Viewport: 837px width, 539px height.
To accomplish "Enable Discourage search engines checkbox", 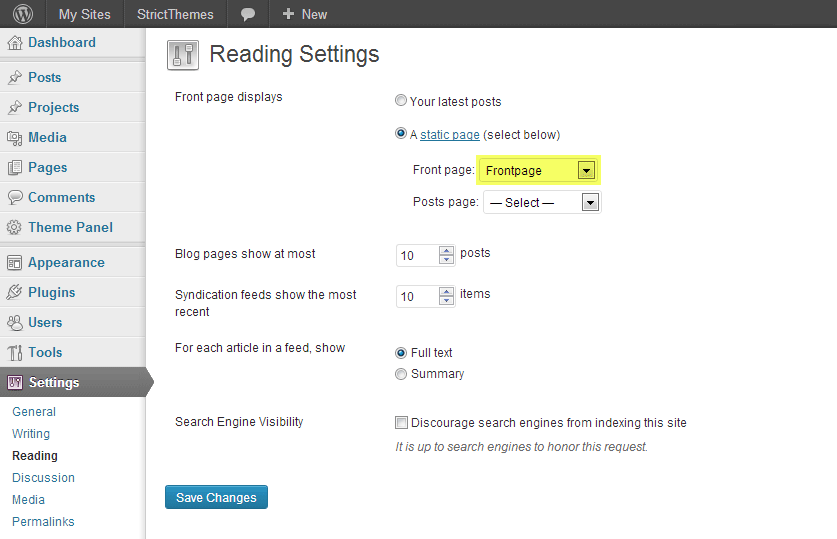I will click(x=402, y=422).
